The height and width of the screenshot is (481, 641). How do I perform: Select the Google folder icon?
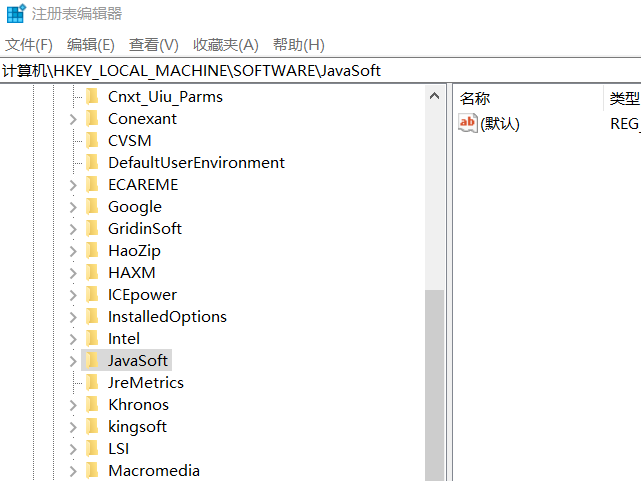92,207
